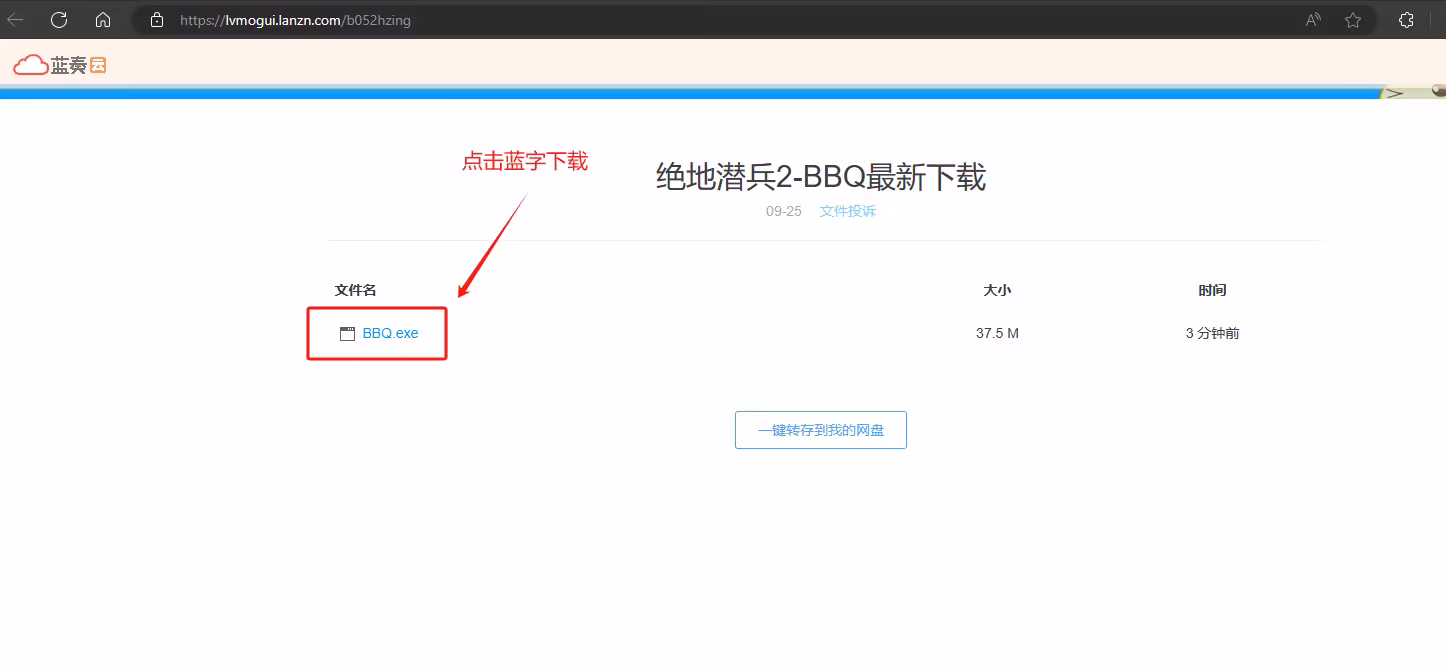Click the 文件名 column header
Image resolution: width=1446 pixels, height=670 pixels.
click(355, 290)
